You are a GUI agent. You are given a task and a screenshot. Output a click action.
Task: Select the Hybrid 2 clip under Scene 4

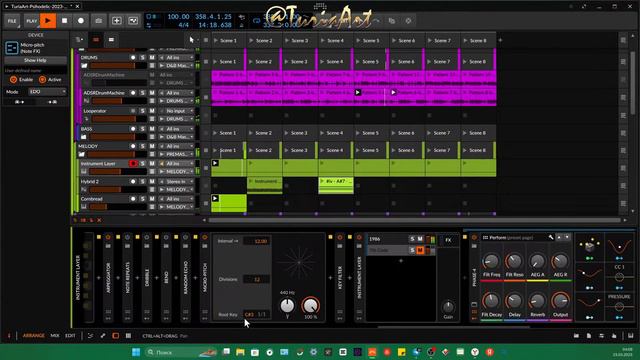point(336,185)
